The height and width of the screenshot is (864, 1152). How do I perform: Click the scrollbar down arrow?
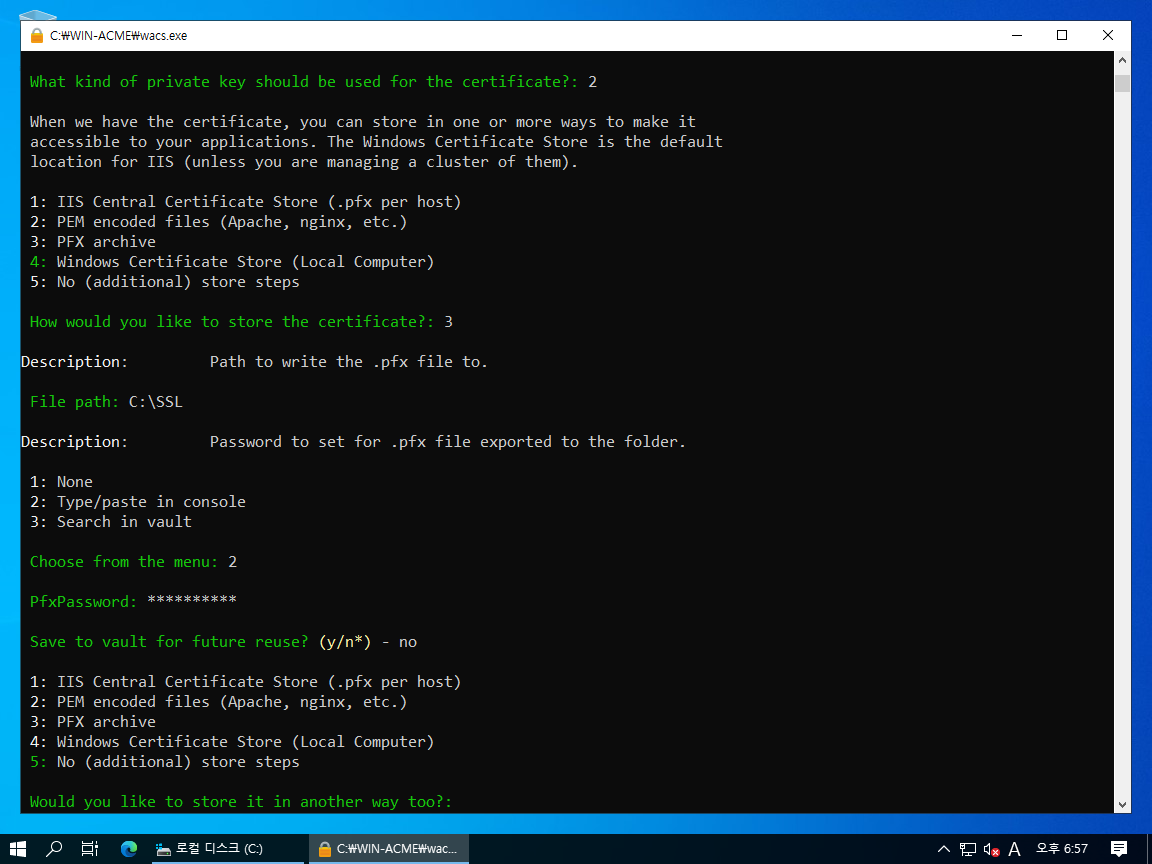click(x=1122, y=804)
